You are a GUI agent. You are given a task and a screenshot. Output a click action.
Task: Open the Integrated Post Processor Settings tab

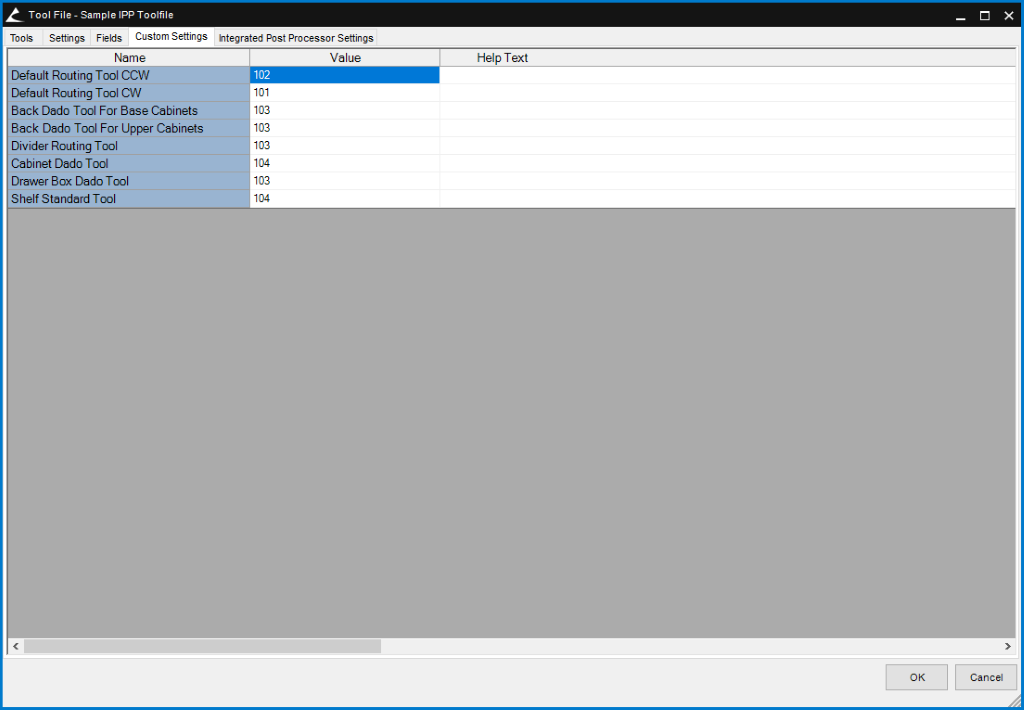pyautogui.click(x=296, y=37)
